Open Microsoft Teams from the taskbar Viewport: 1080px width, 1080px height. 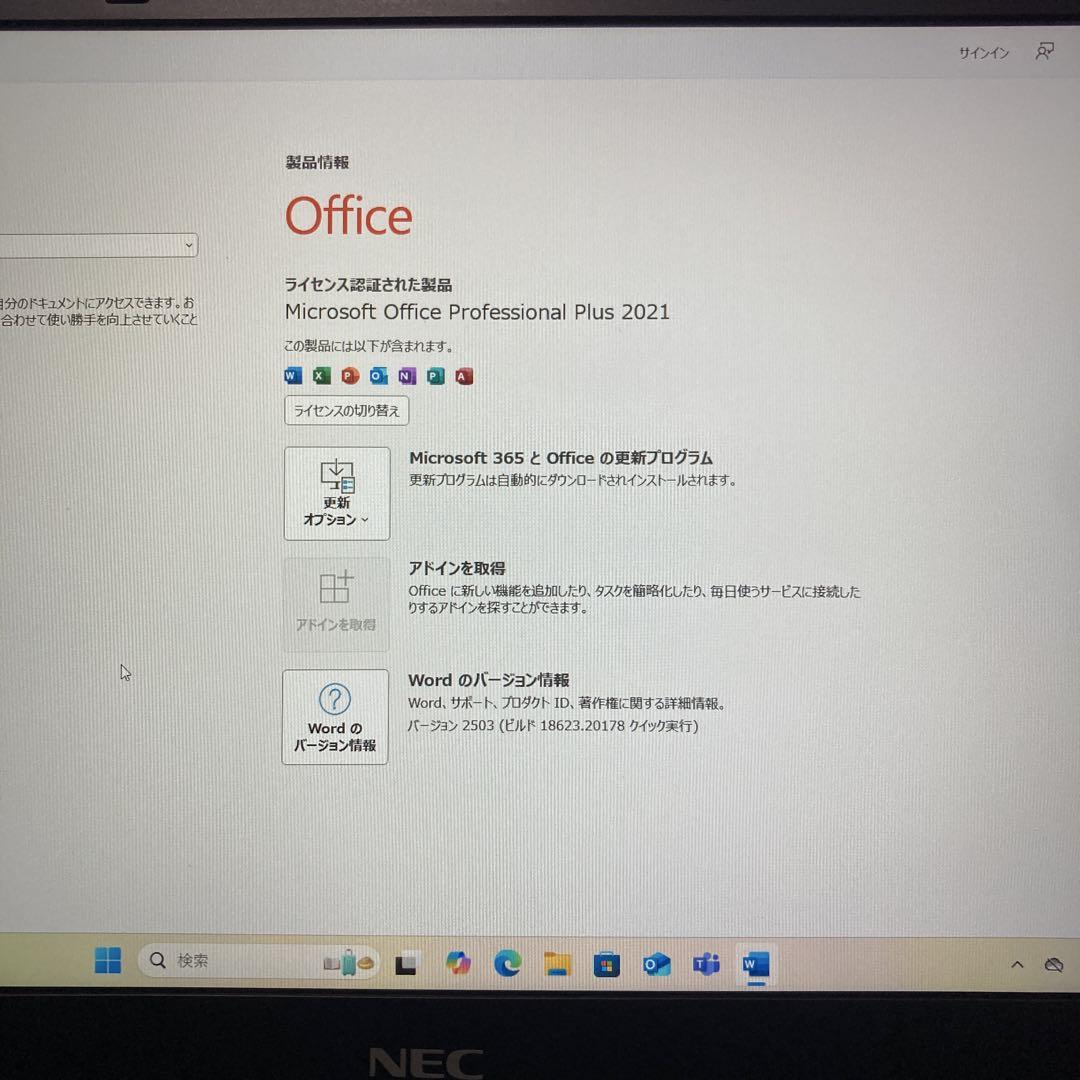[x=707, y=964]
